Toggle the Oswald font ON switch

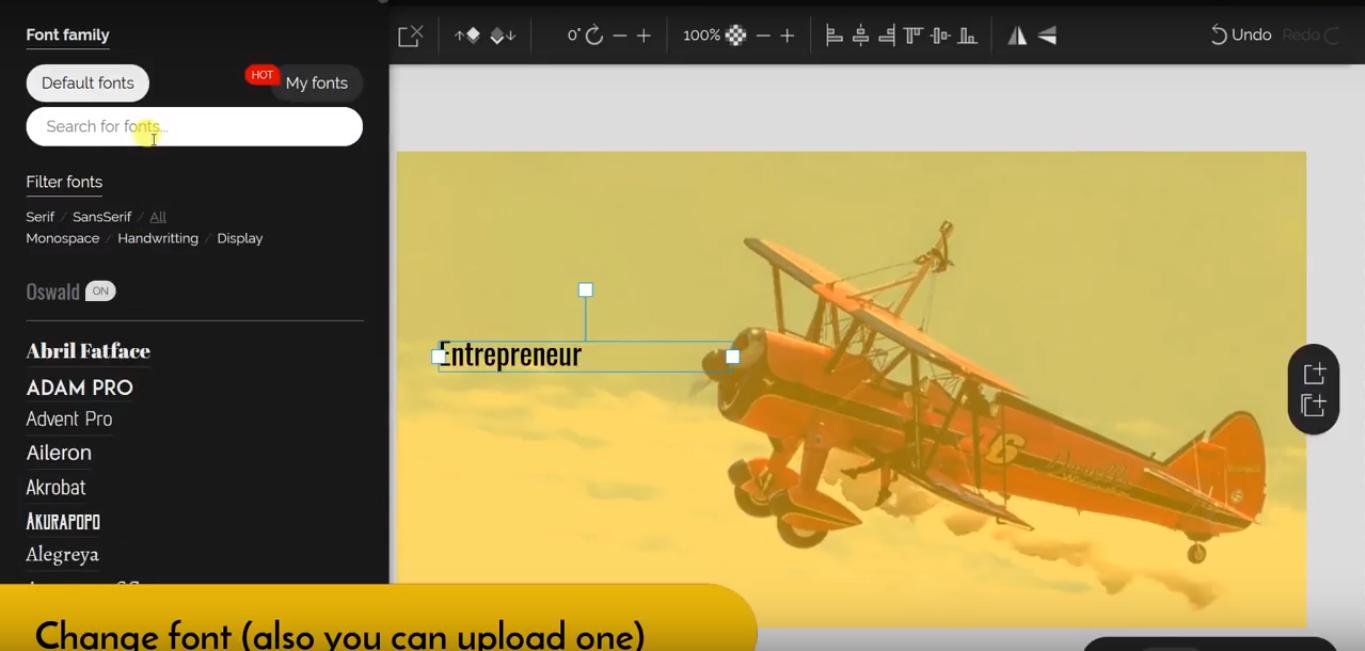(100, 291)
